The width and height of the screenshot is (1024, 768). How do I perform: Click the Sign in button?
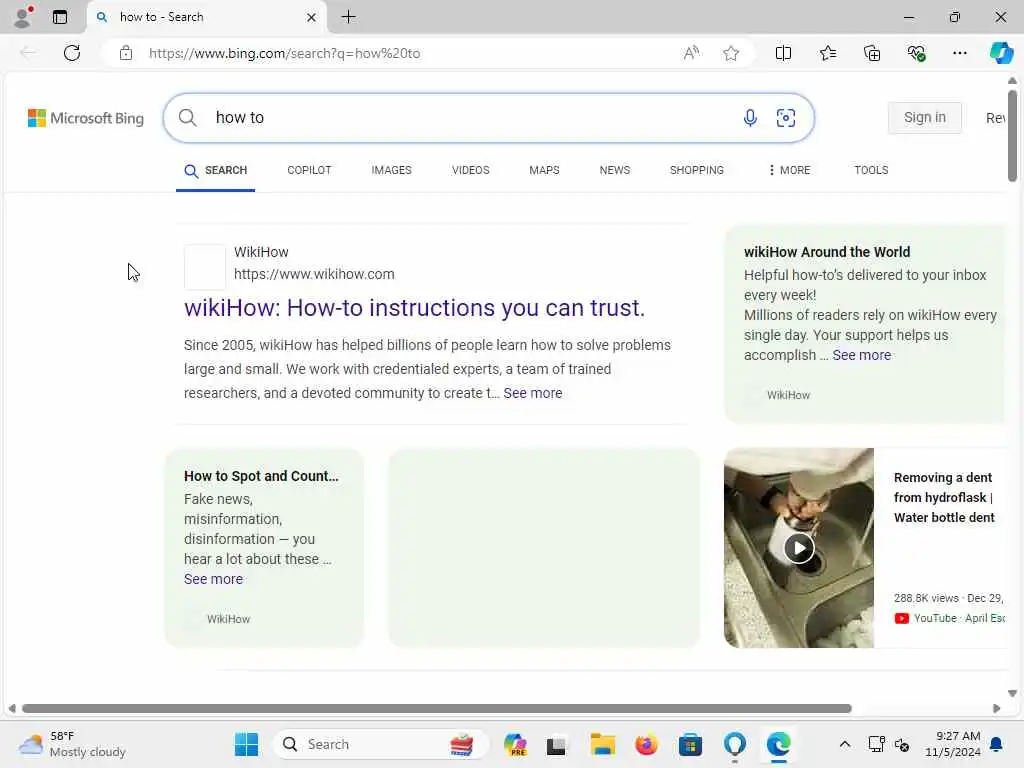click(x=924, y=118)
